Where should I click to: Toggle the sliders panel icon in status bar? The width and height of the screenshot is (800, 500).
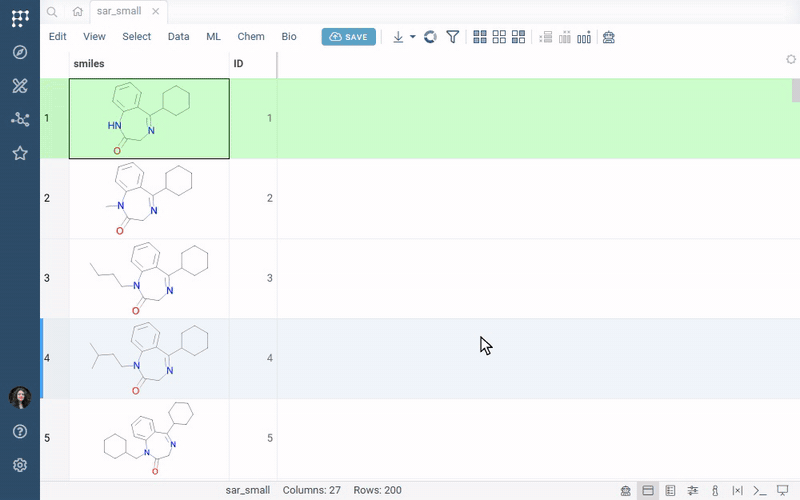pyautogui.click(x=693, y=491)
